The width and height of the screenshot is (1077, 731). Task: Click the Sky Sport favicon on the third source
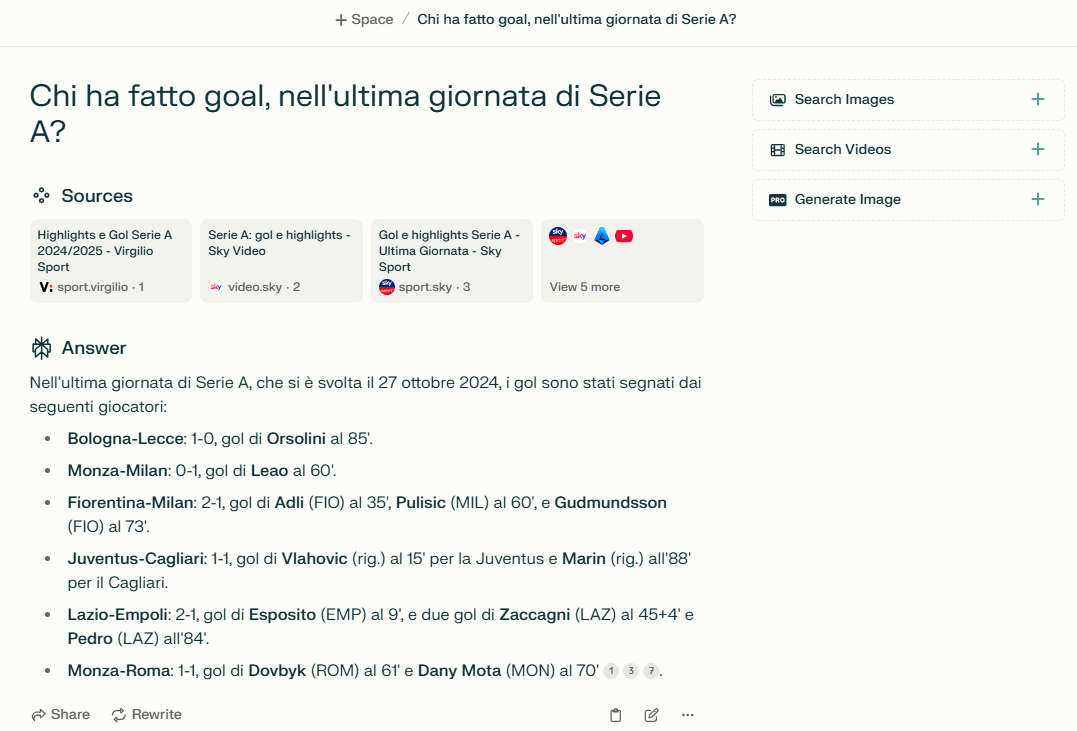pos(385,286)
